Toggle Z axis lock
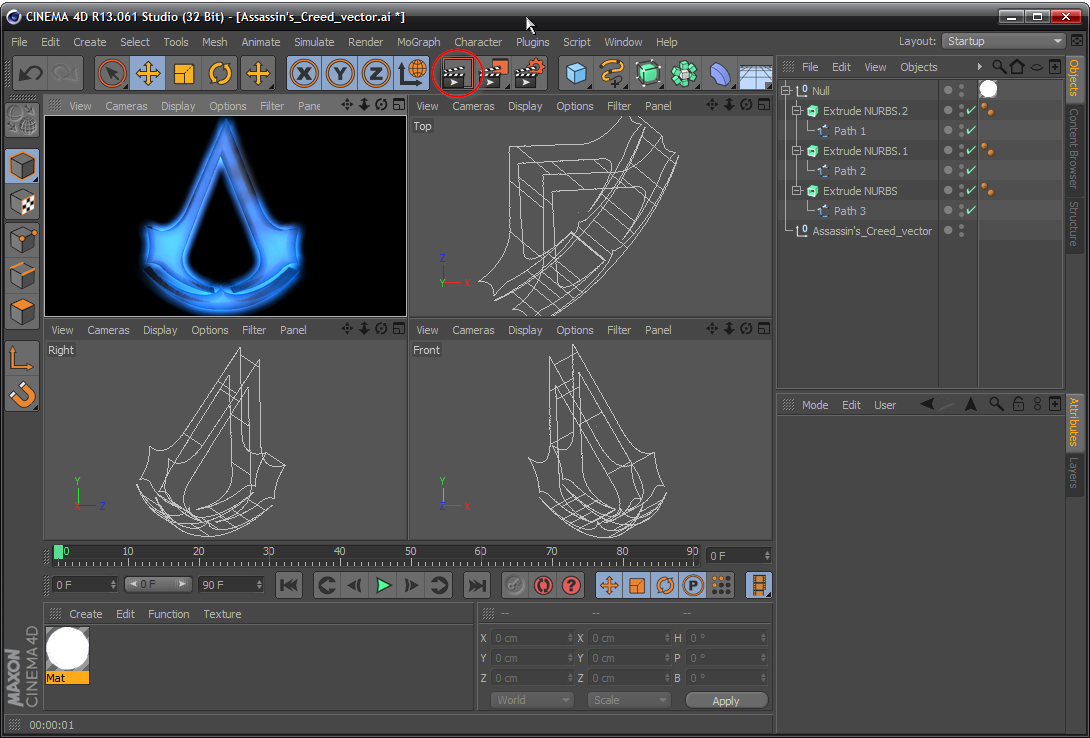This screenshot has width=1090, height=738. pos(375,73)
